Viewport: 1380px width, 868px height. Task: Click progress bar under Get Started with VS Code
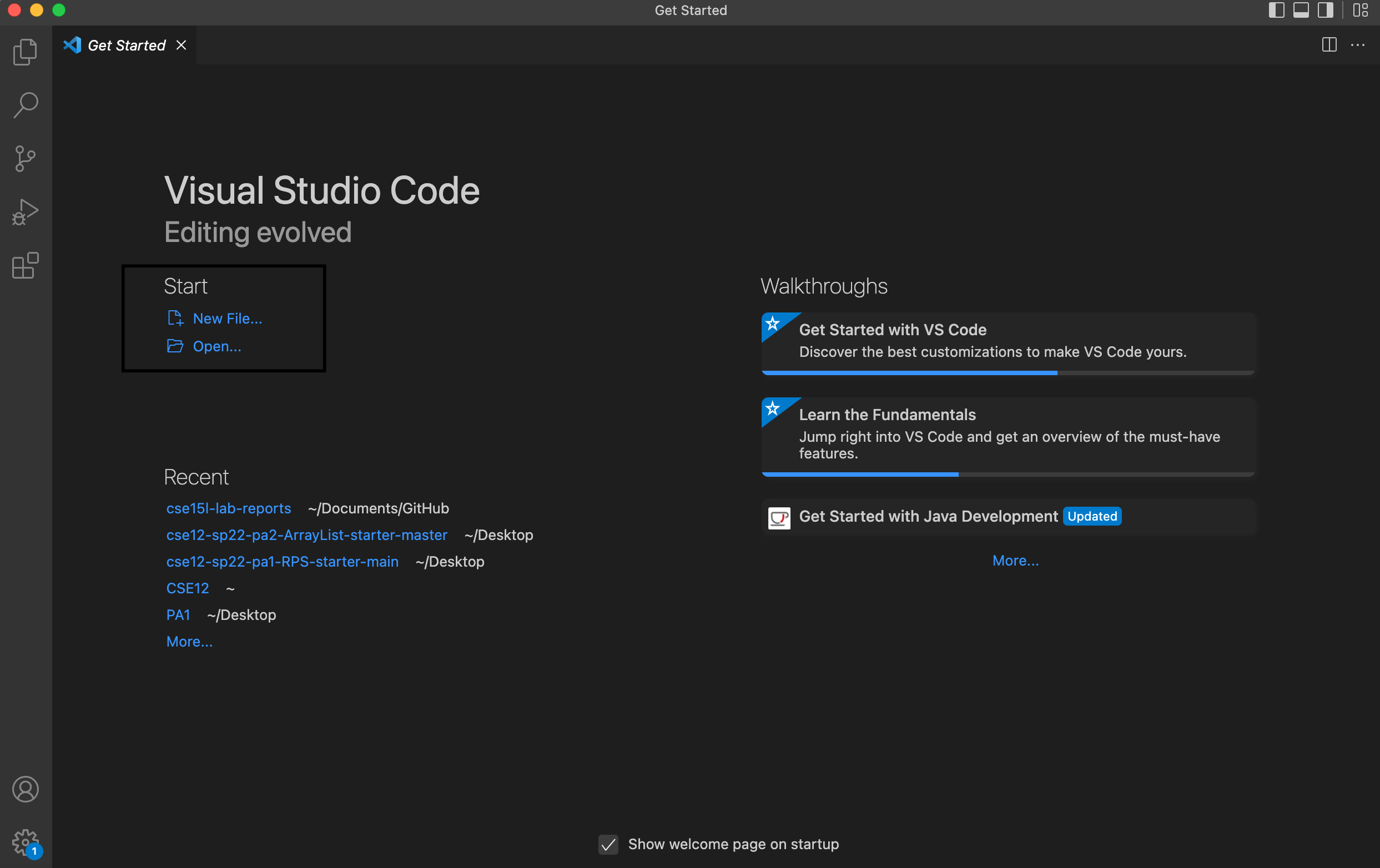coord(1008,373)
